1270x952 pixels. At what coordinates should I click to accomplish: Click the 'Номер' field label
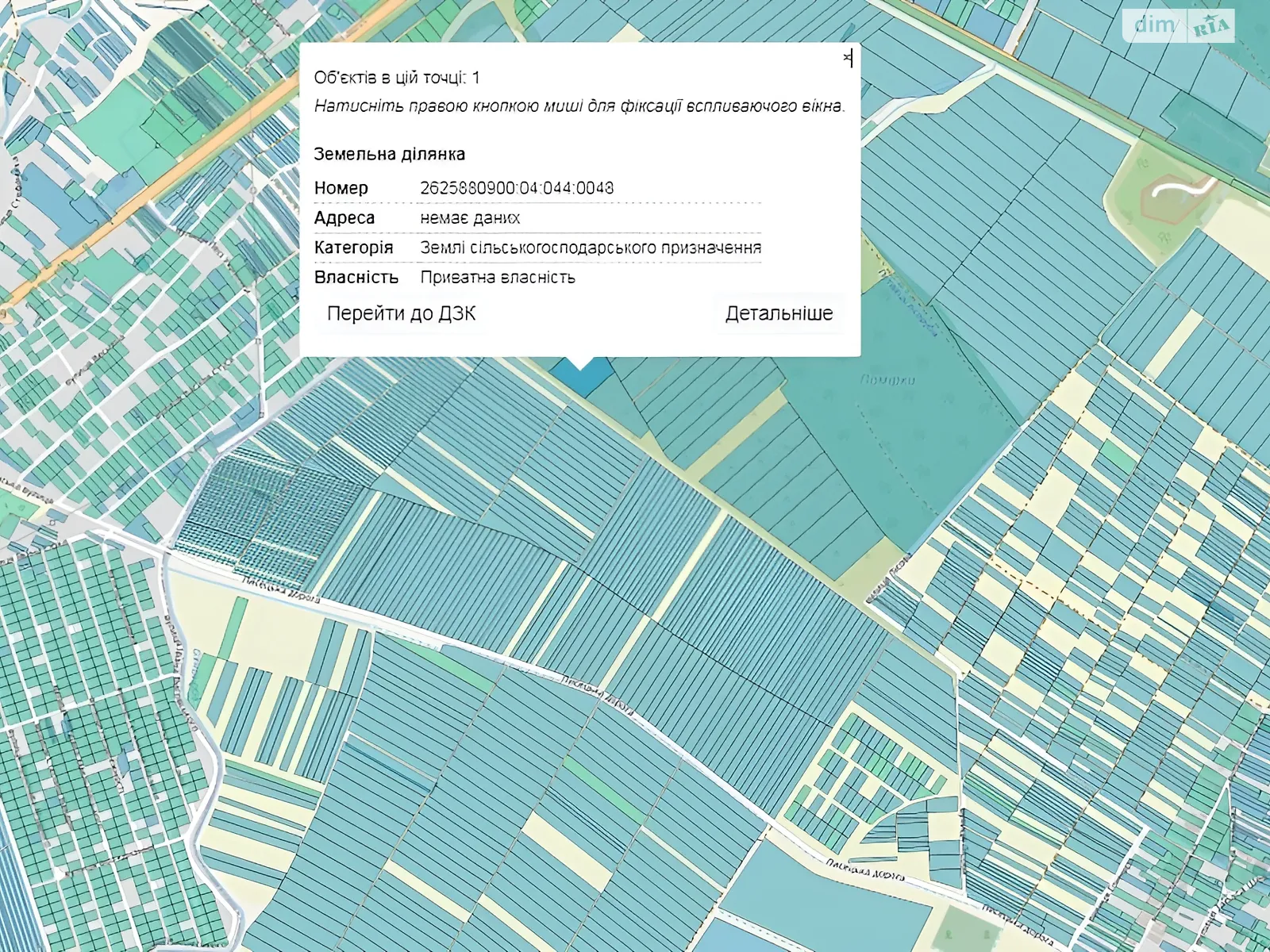[341, 188]
